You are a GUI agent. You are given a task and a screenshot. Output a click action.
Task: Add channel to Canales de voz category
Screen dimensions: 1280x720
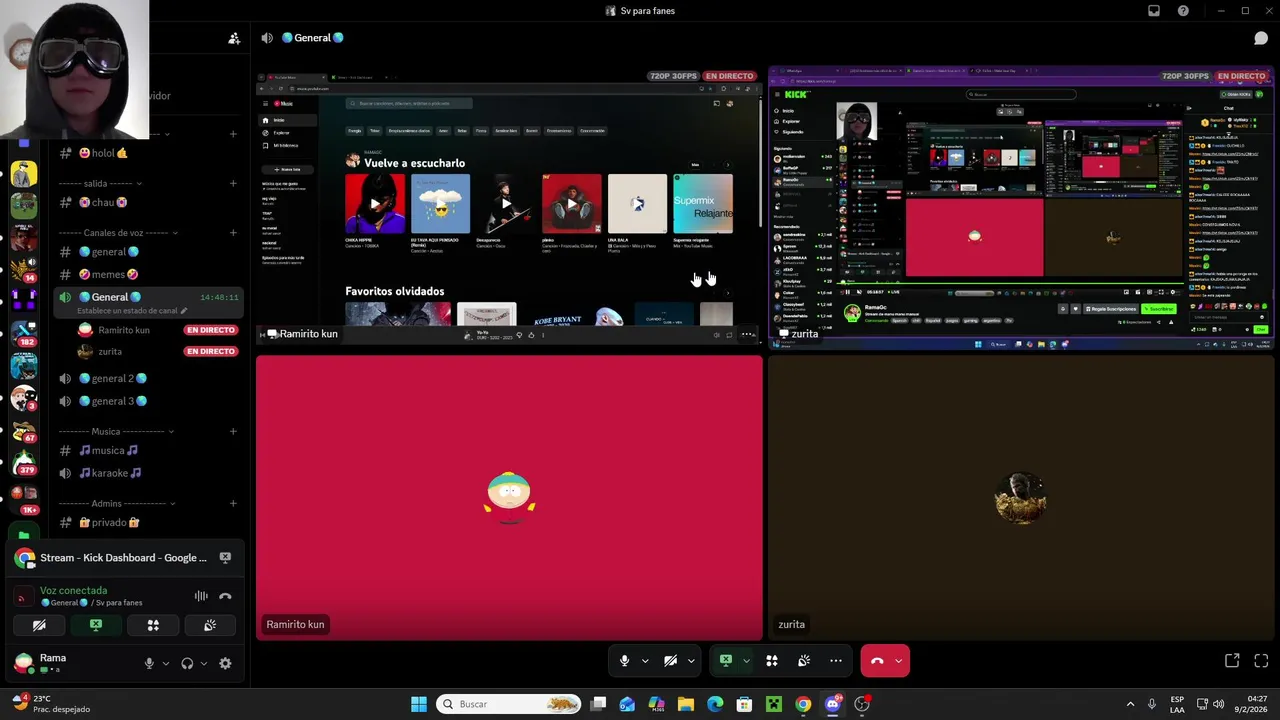click(x=233, y=233)
